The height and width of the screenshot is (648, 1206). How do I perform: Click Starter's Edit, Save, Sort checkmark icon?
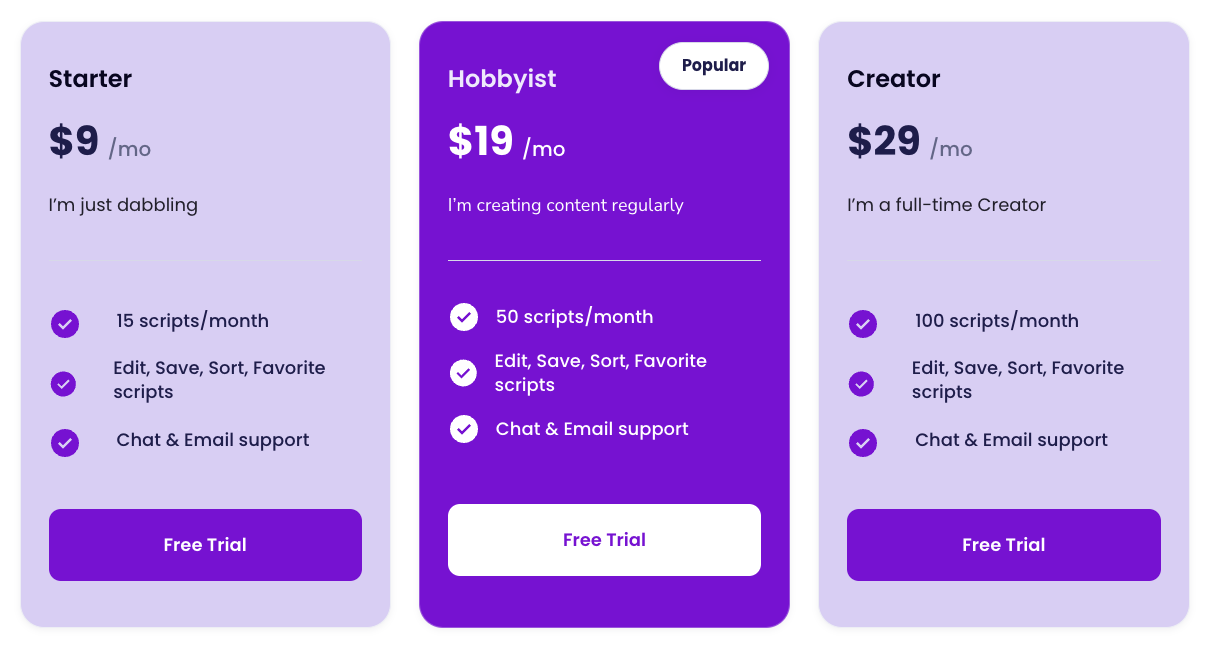click(64, 384)
